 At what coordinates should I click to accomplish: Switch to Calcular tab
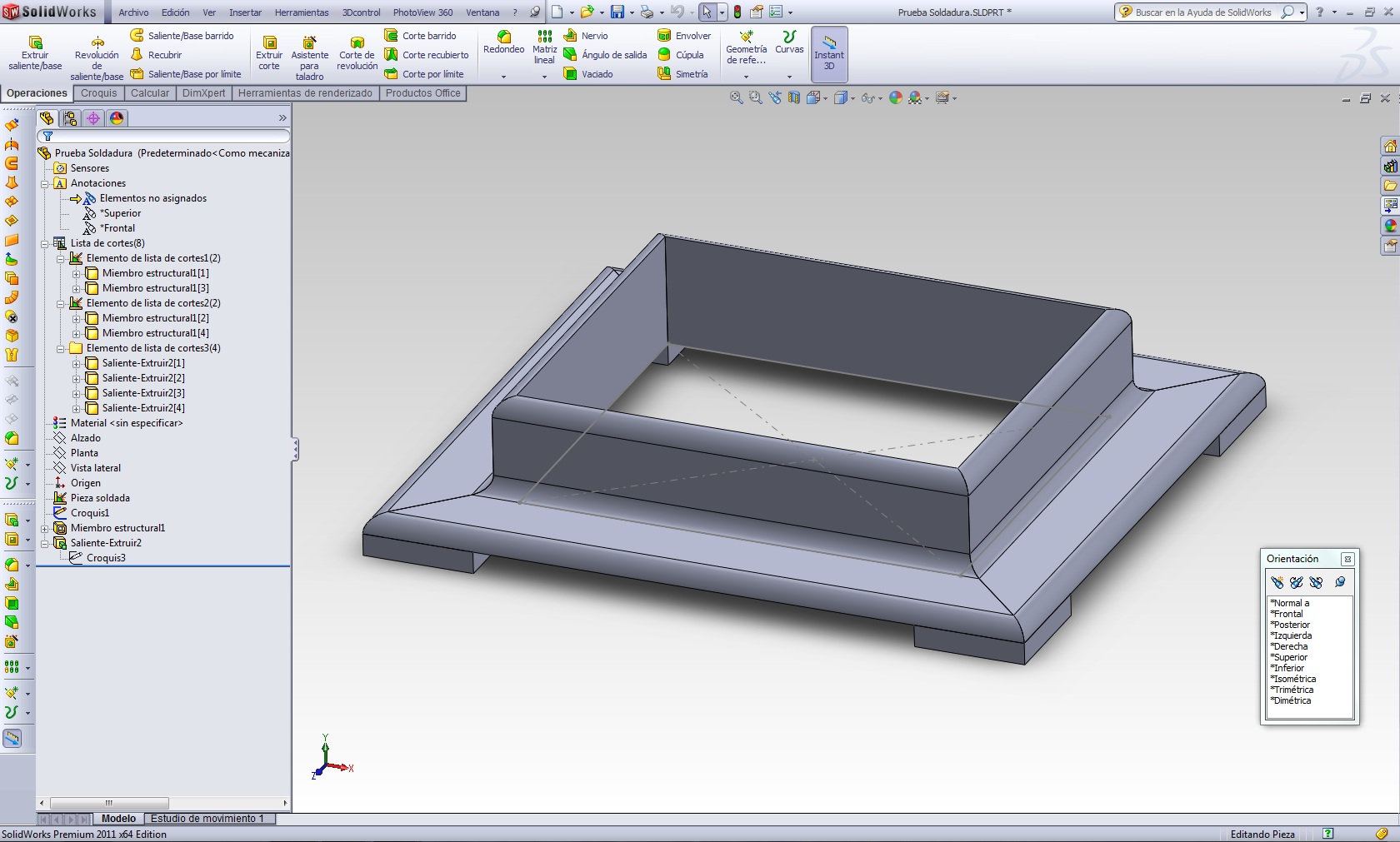150,93
